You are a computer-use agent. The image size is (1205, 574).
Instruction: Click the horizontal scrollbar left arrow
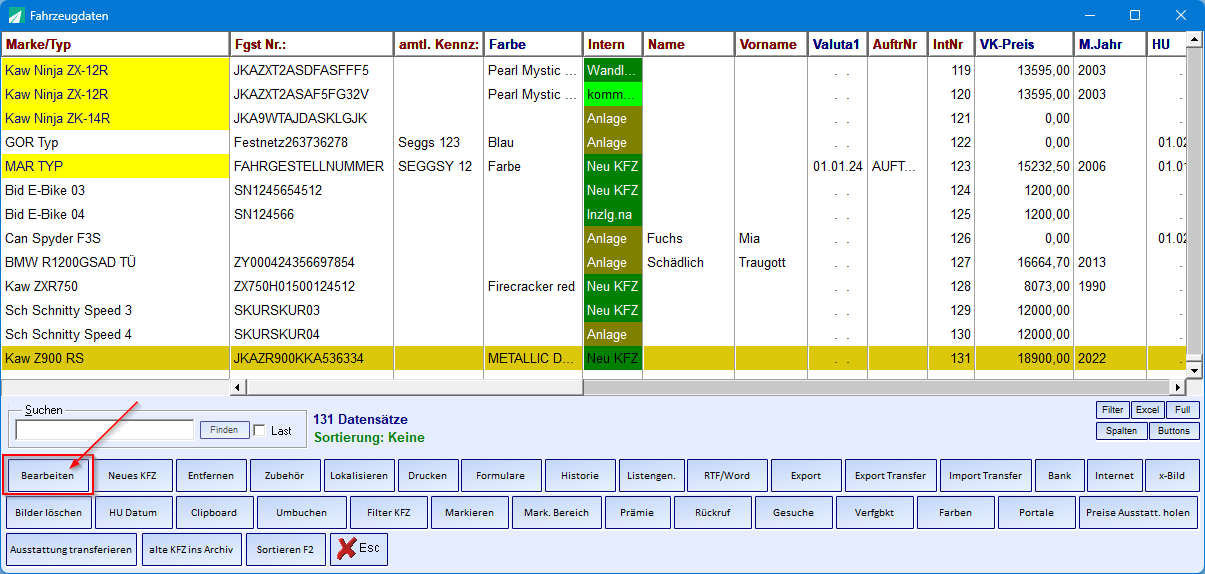tap(238, 387)
